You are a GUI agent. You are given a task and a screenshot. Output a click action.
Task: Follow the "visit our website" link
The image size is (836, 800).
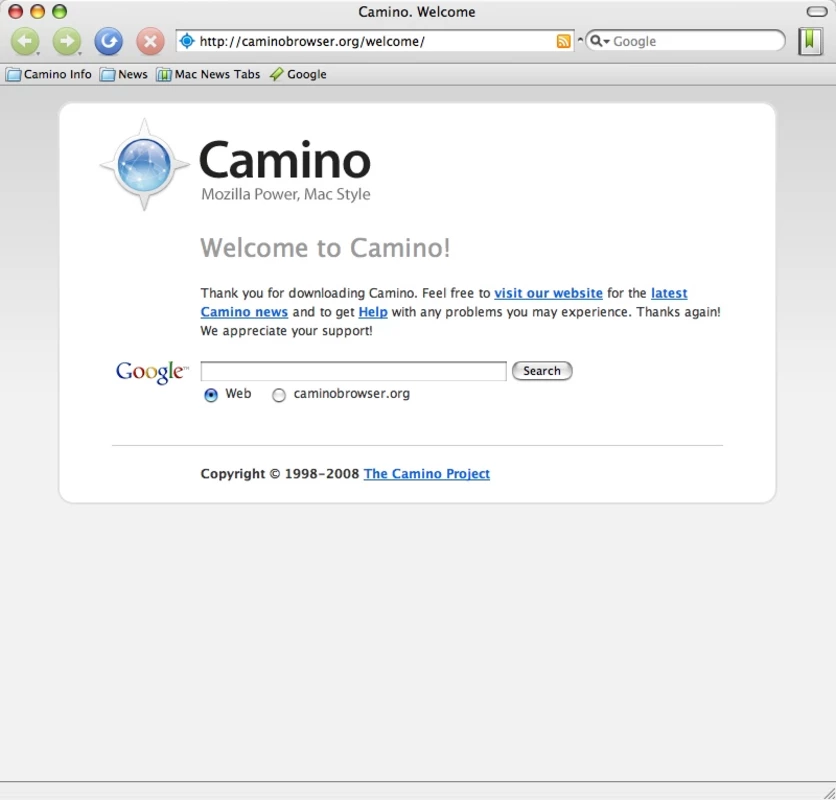click(548, 293)
